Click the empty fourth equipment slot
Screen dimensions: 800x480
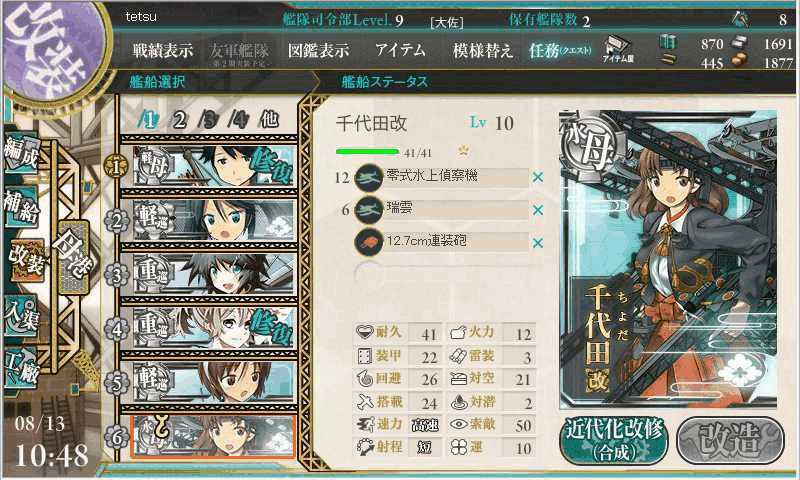[442, 275]
